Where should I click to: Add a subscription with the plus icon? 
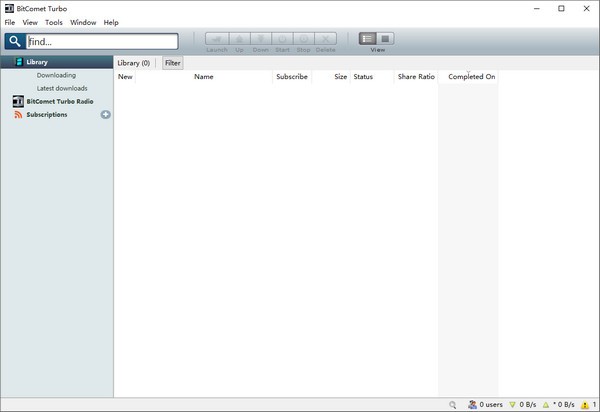(x=106, y=115)
